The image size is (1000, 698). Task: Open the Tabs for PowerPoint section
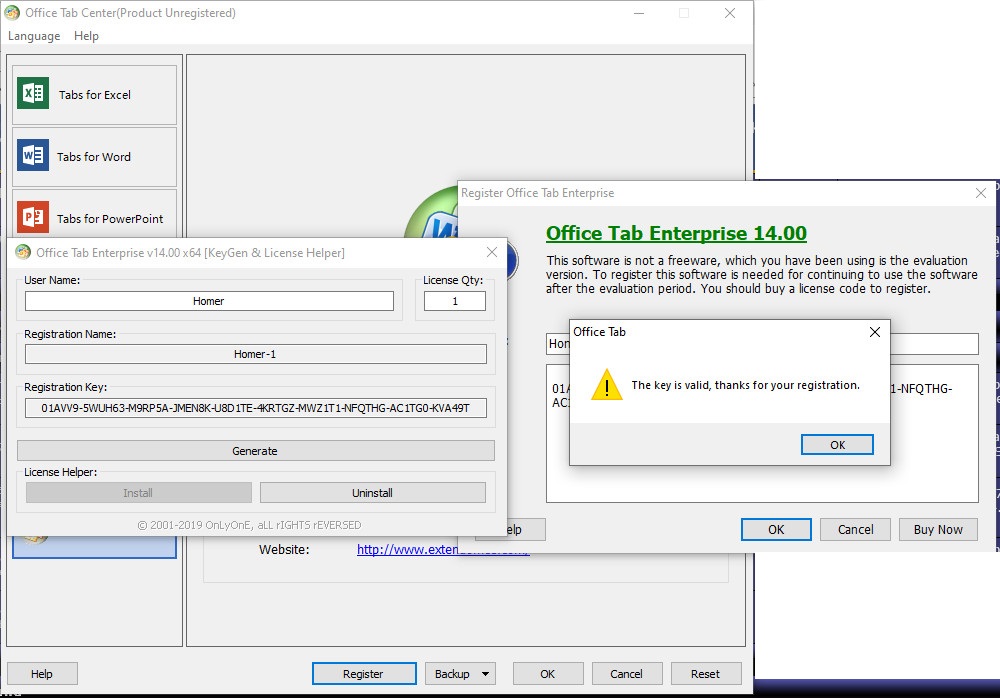click(x=94, y=214)
